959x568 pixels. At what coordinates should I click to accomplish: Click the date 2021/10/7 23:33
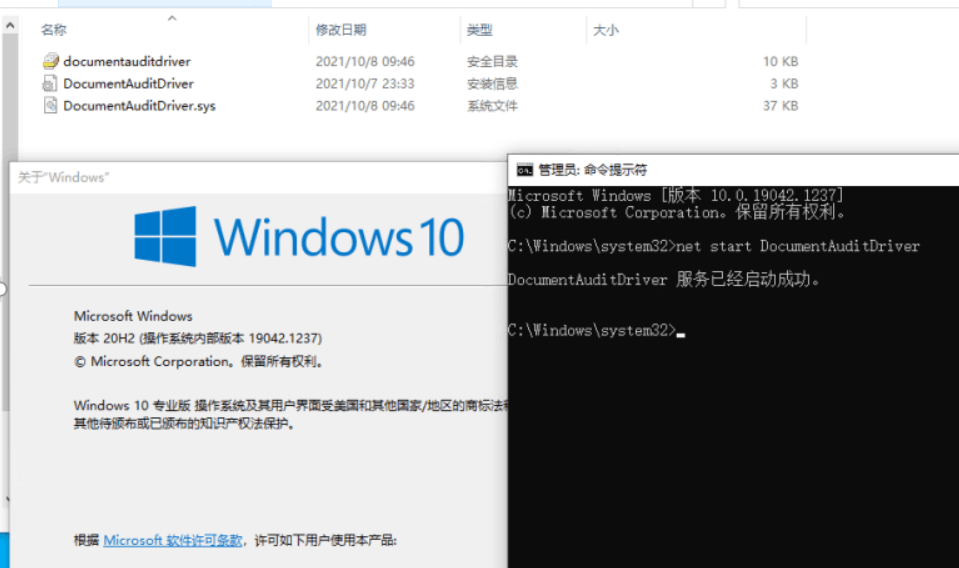click(365, 83)
